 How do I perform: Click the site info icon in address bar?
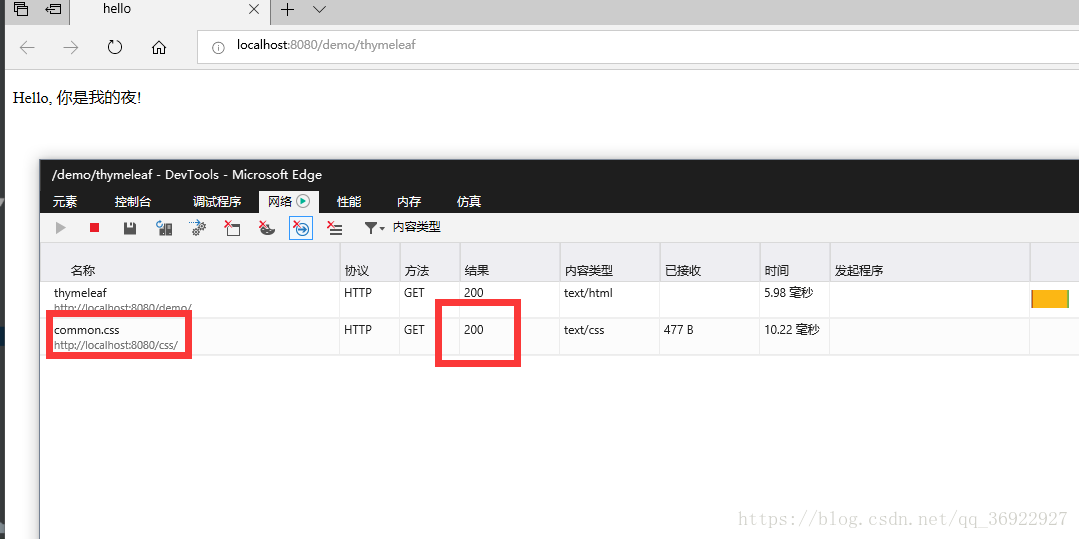[218, 47]
